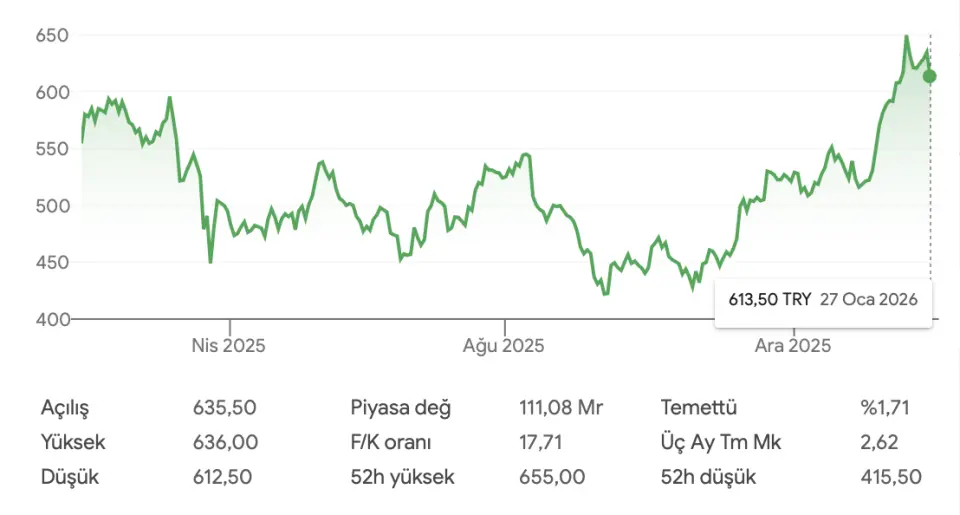Screen dimensions: 960x515
Task: Click the market cap value 111,08 Mr
Action: (x=561, y=408)
